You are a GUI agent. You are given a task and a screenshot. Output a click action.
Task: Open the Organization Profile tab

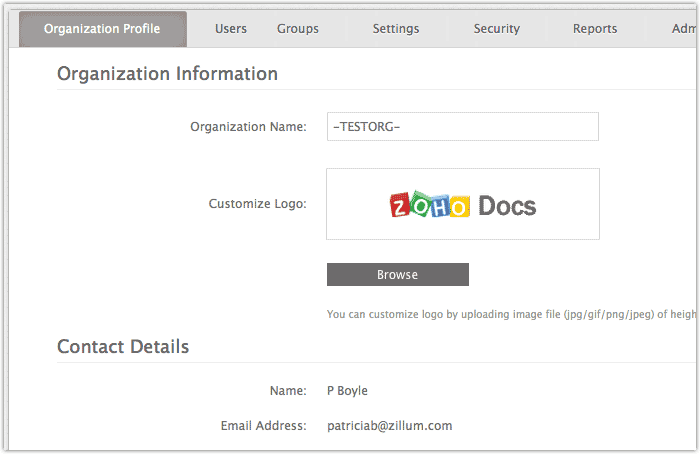(x=102, y=29)
